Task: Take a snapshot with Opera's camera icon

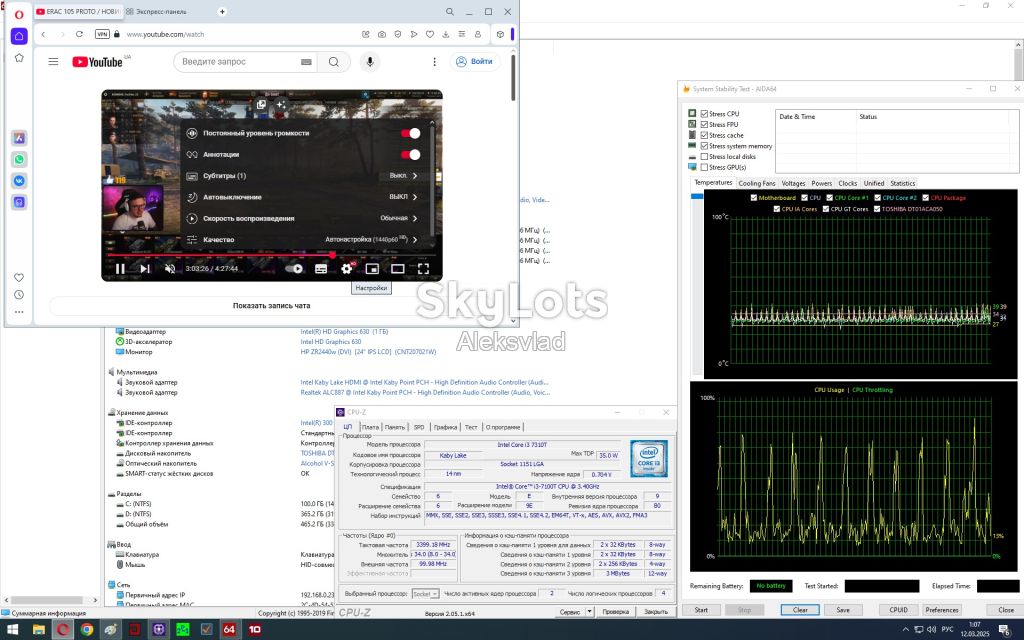Action: point(381,34)
